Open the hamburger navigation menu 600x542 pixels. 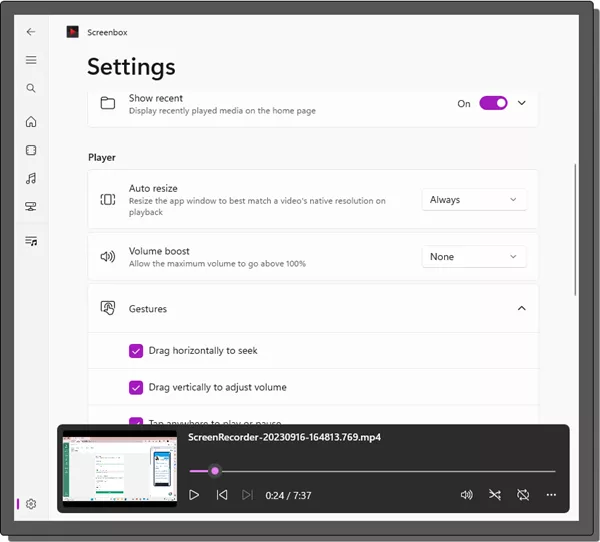(31, 60)
